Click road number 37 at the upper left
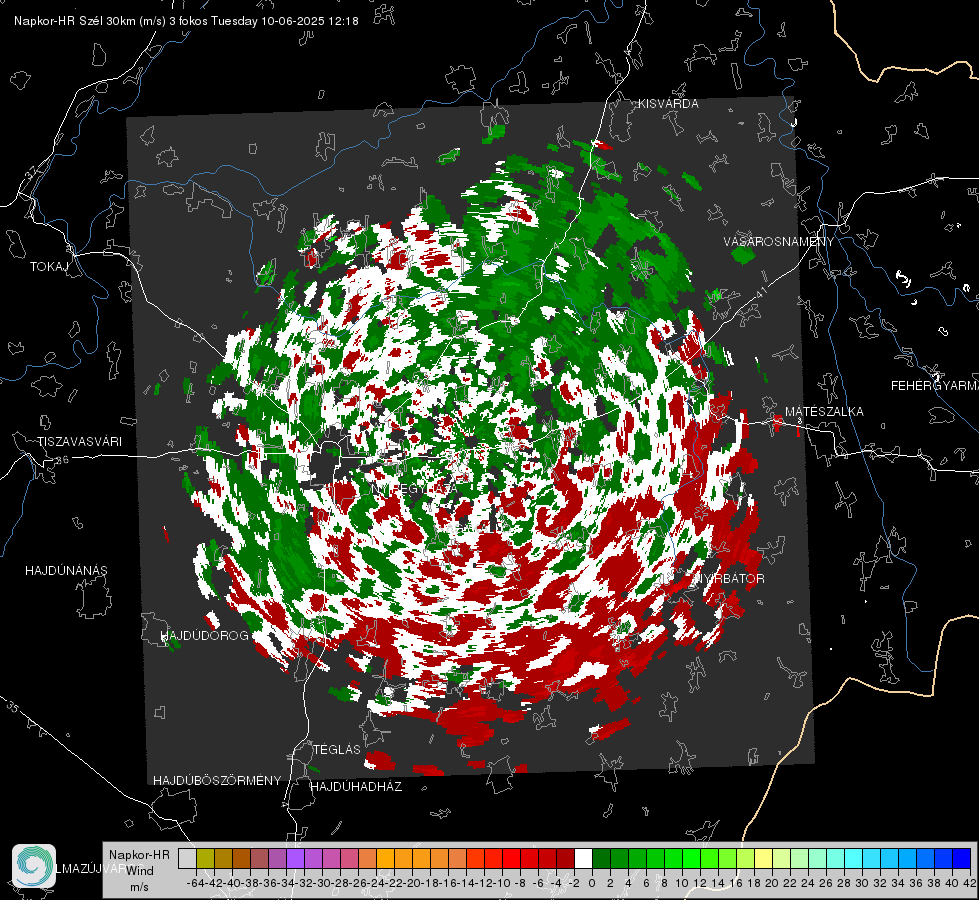The height and width of the screenshot is (900, 979). pyautogui.click(x=32, y=172)
